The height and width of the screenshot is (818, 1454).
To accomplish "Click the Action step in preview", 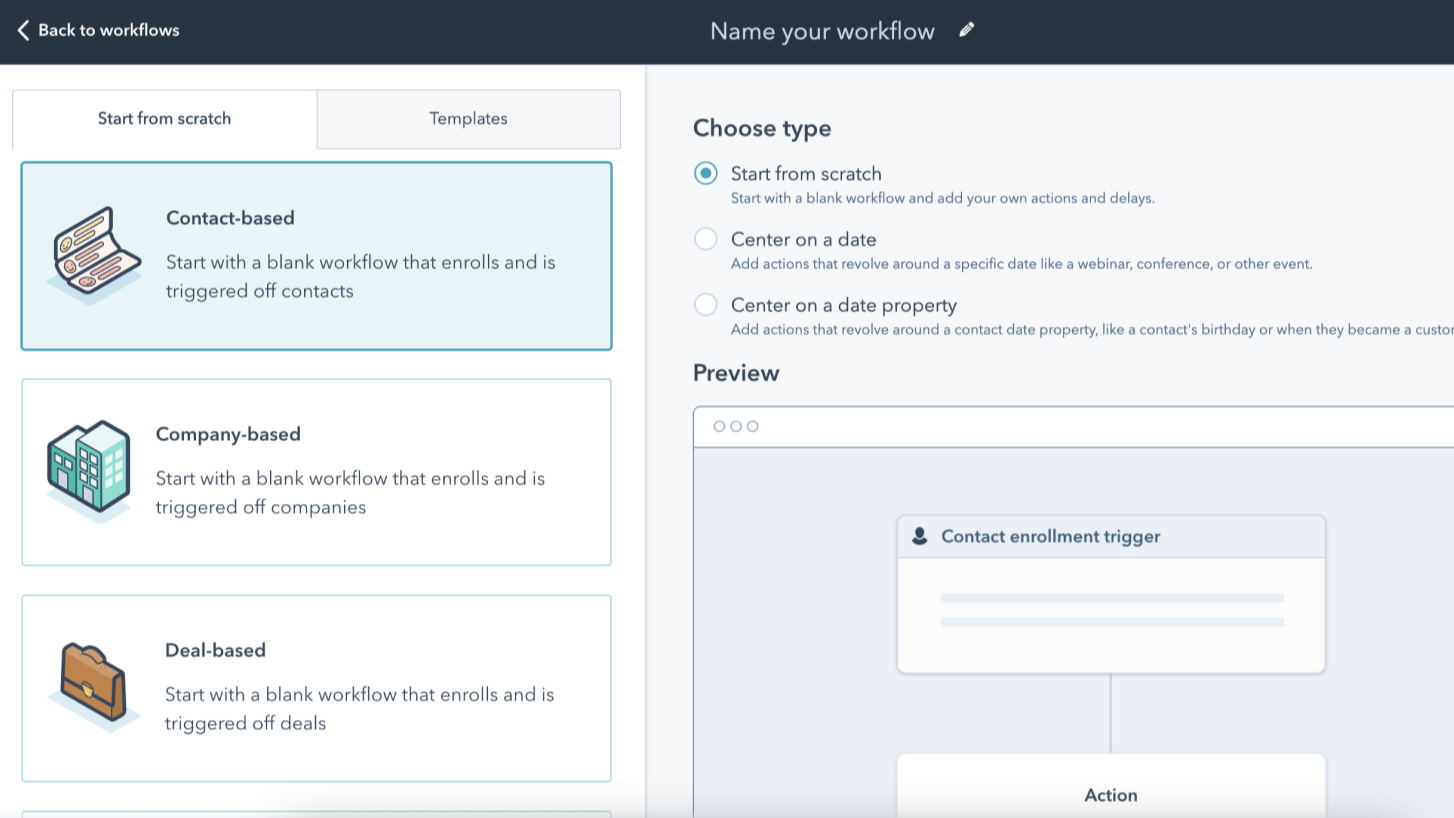I will pos(1110,794).
